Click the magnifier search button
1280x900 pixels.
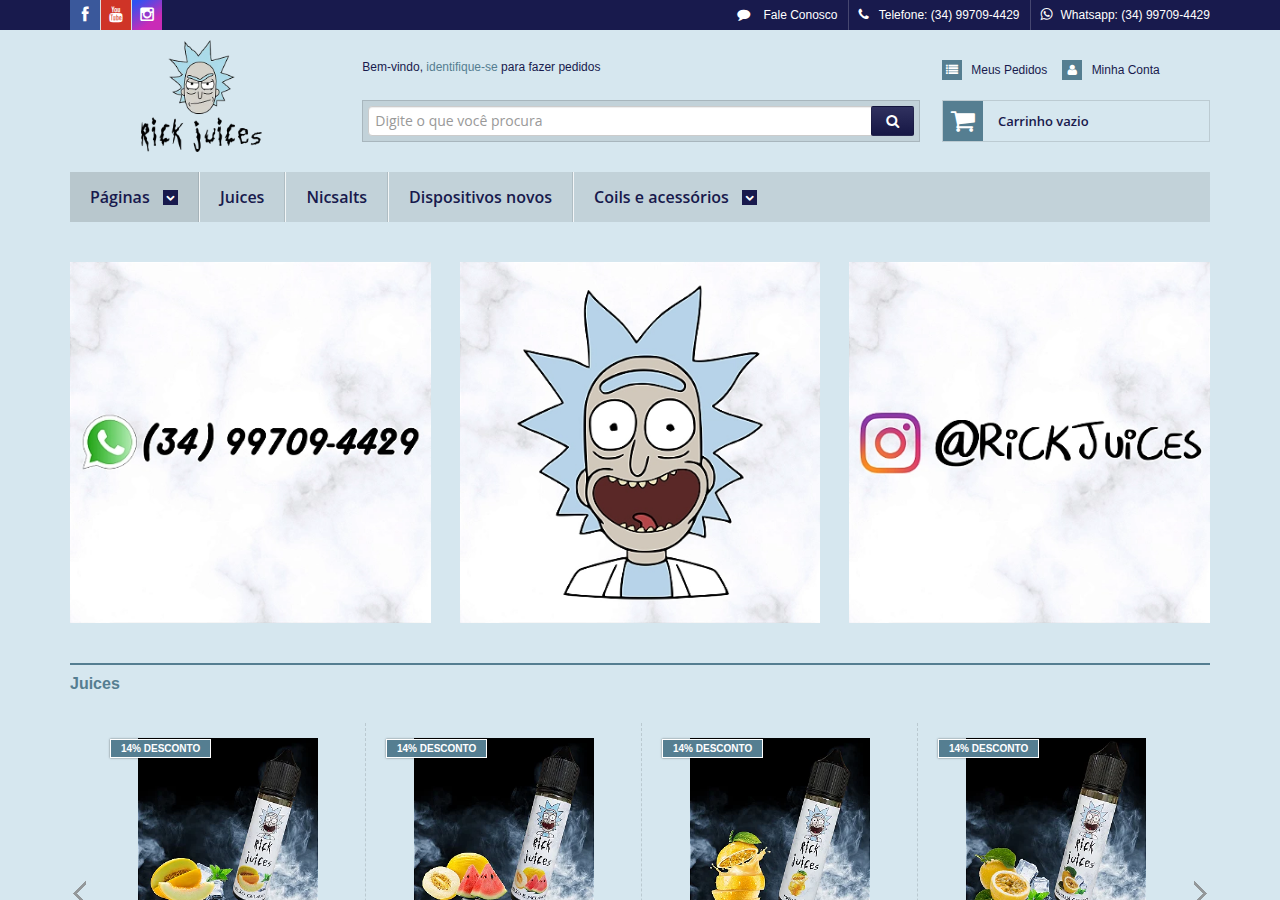[892, 121]
